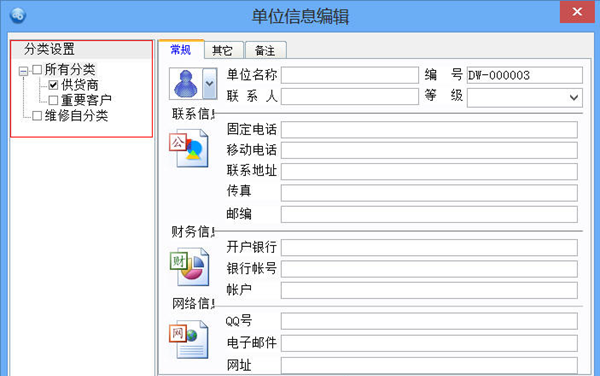Open the avatar picker dropdown arrow
600x376 pixels.
click(210, 84)
